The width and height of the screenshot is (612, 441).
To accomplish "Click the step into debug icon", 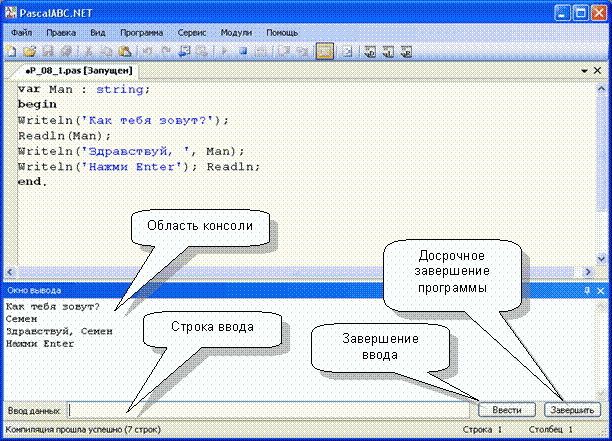I will point(302,51).
